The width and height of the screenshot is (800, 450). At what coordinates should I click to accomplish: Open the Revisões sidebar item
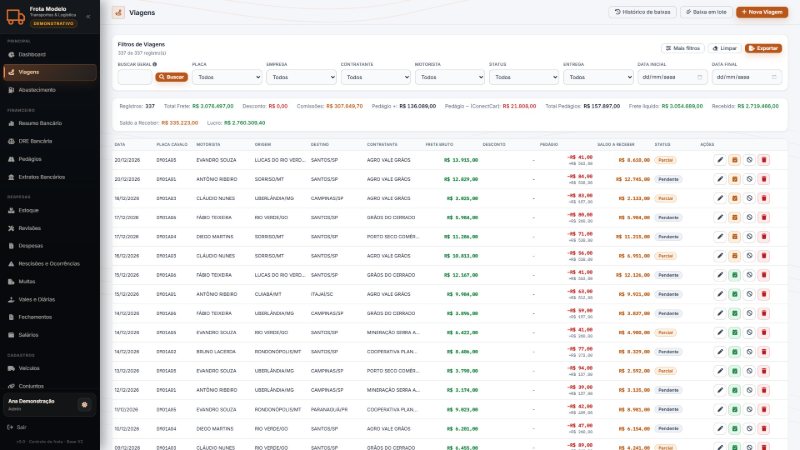point(49,228)
